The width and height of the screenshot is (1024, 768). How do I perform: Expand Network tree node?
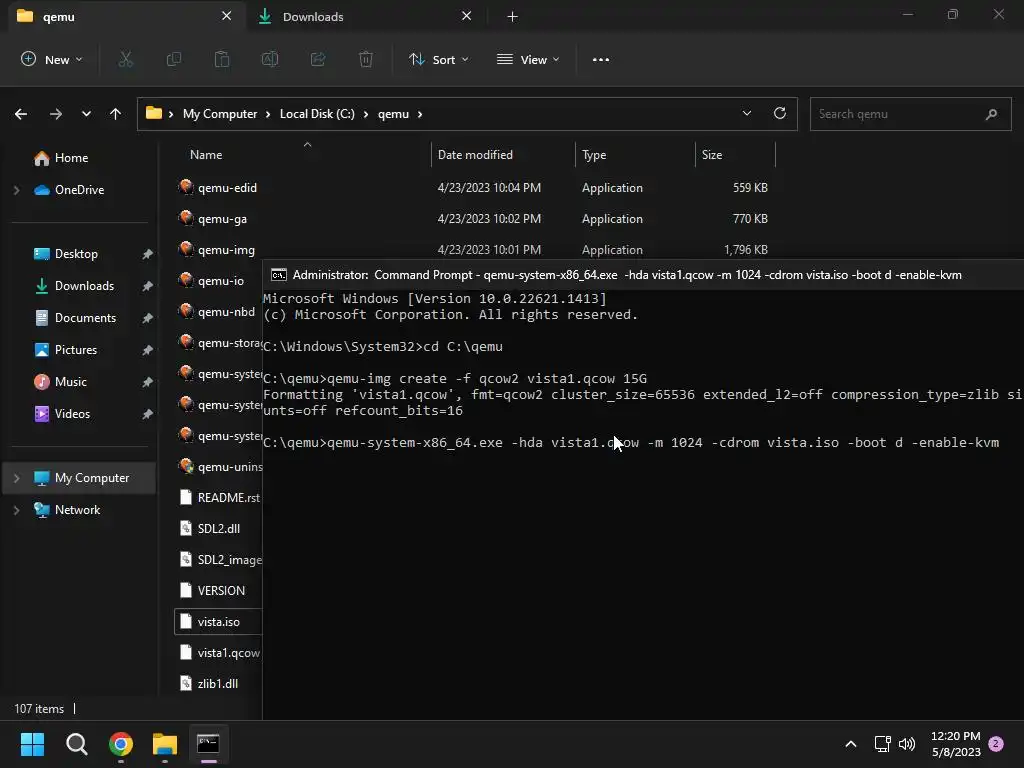click(17, 510)
